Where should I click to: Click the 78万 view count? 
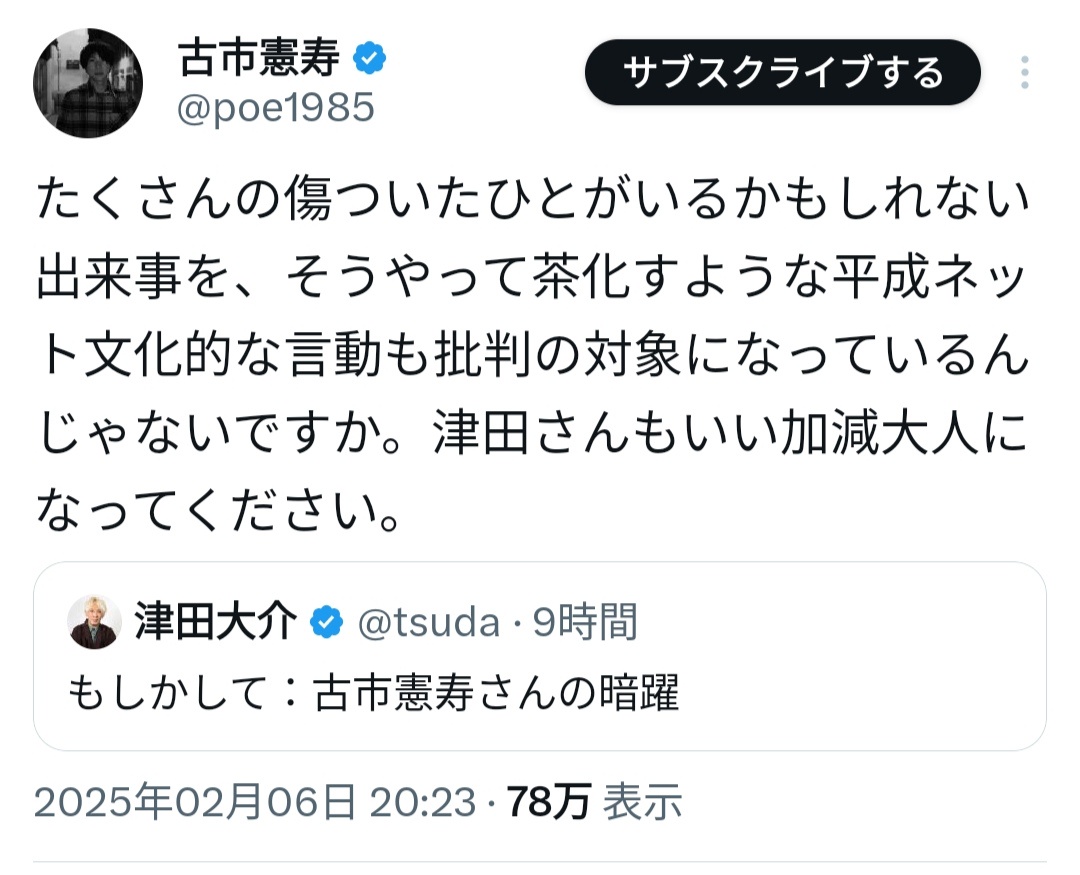548,801
